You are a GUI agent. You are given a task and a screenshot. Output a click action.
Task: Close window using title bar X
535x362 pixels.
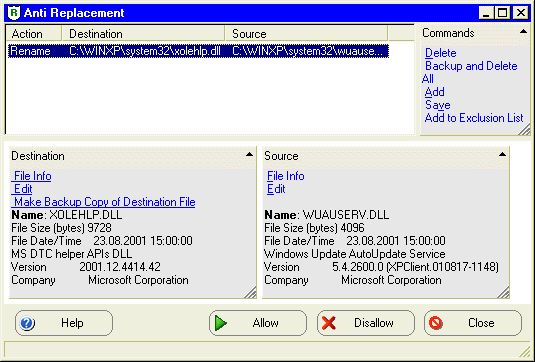pos(521,13)
